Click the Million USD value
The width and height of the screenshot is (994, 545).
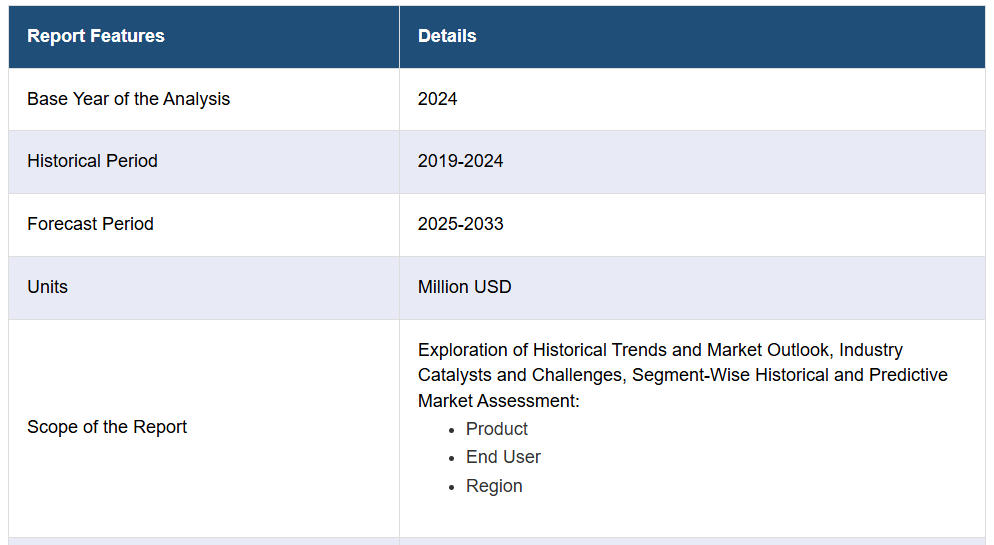tap(465, 287)
